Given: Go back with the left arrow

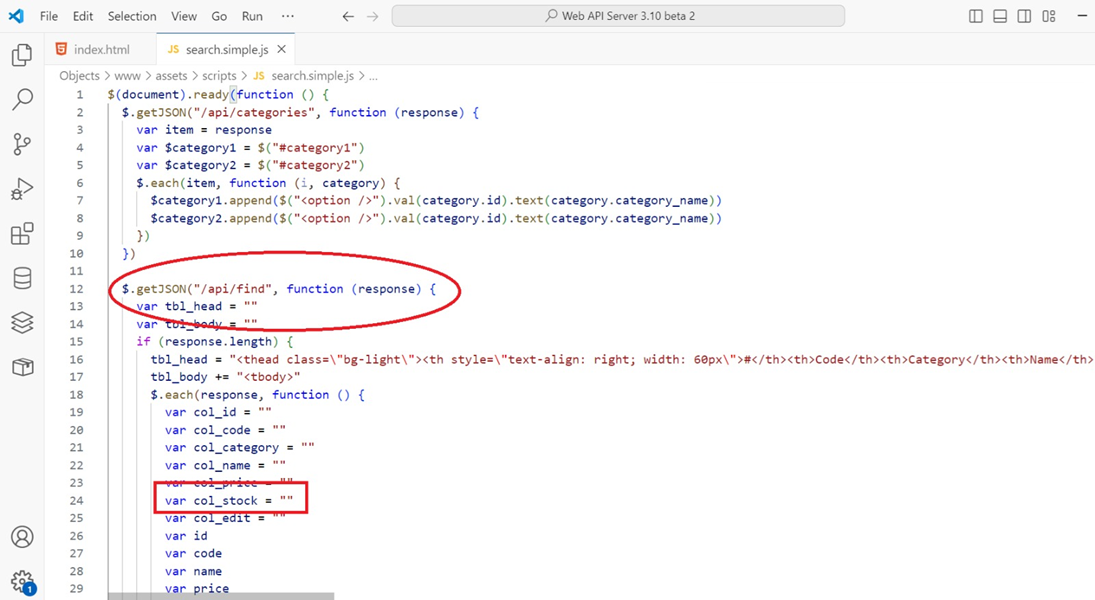Looking at the screenshot, I should click(348, 16).
